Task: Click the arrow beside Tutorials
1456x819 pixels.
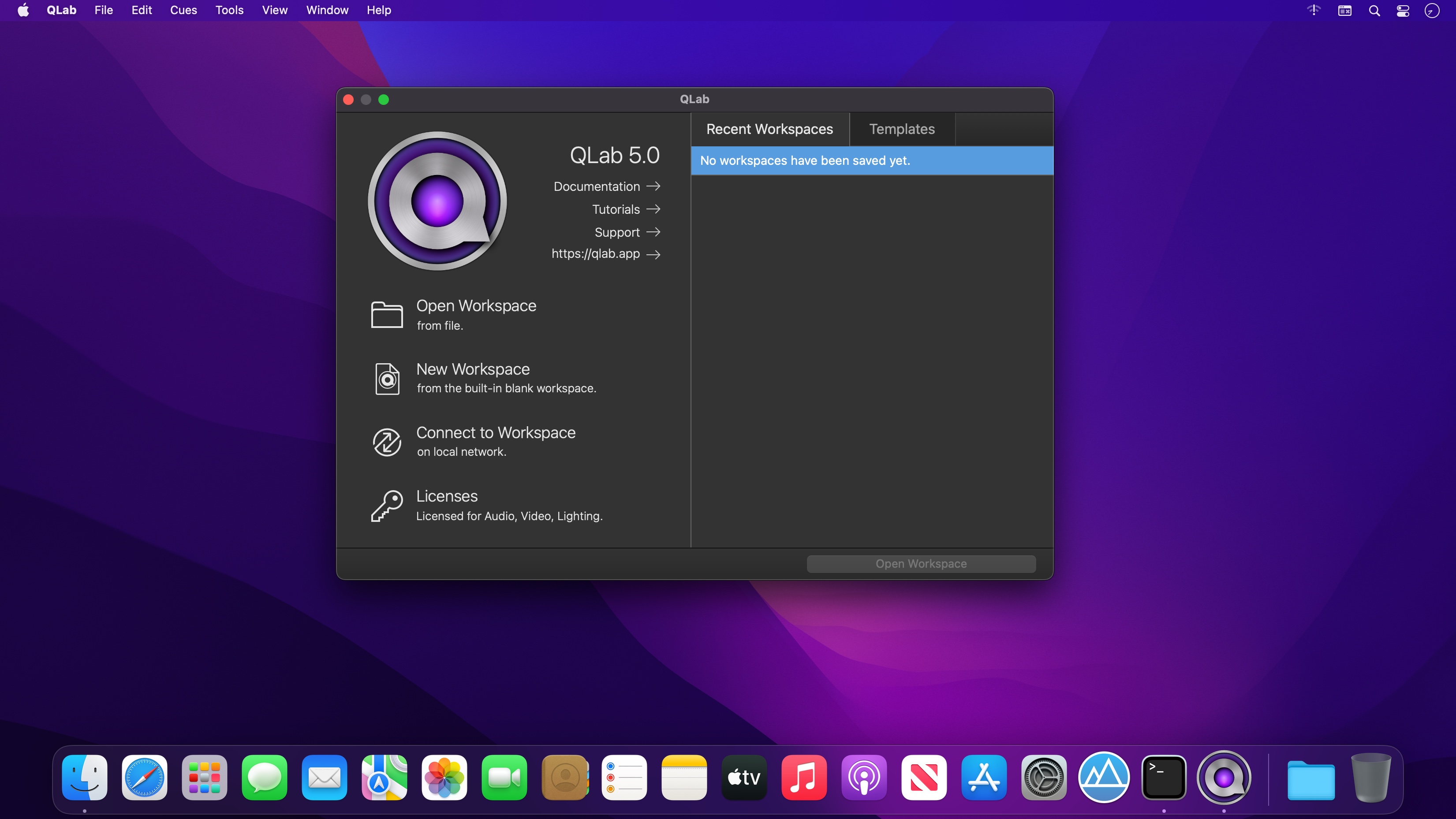Action: pos(653,209)
